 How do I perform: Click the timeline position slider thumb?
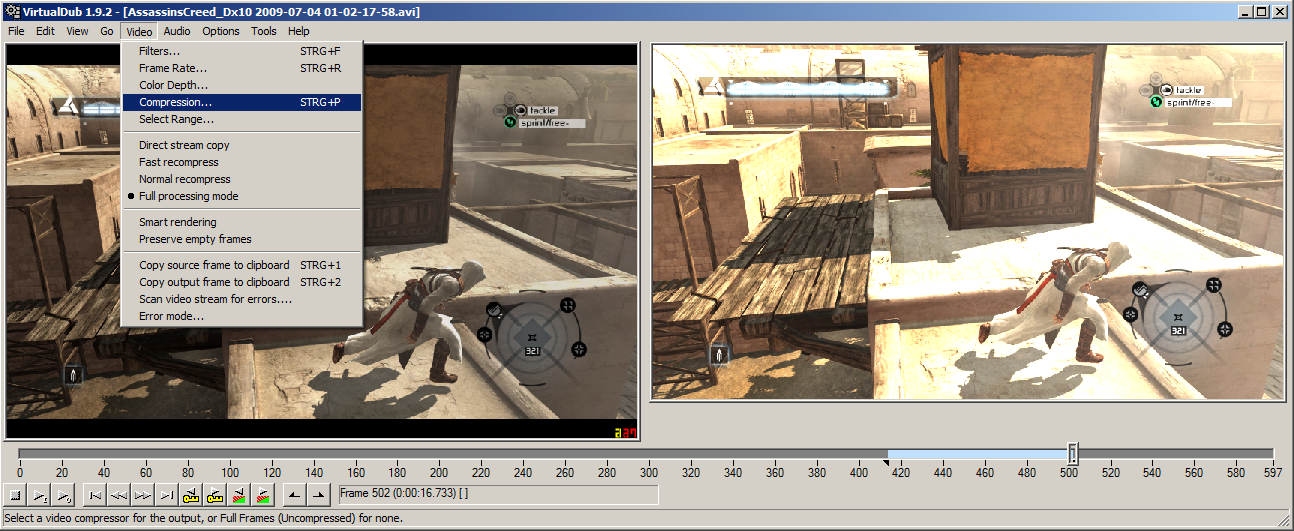click(1073, 455)
